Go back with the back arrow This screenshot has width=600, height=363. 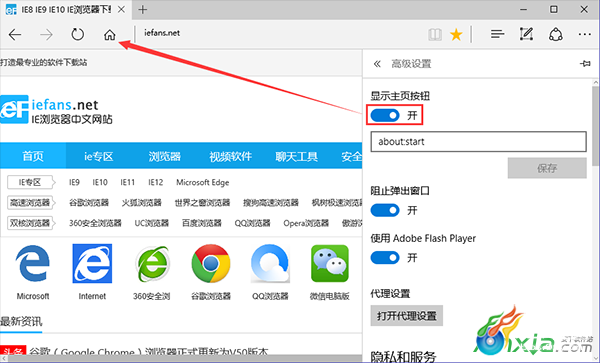coord(15,35)
